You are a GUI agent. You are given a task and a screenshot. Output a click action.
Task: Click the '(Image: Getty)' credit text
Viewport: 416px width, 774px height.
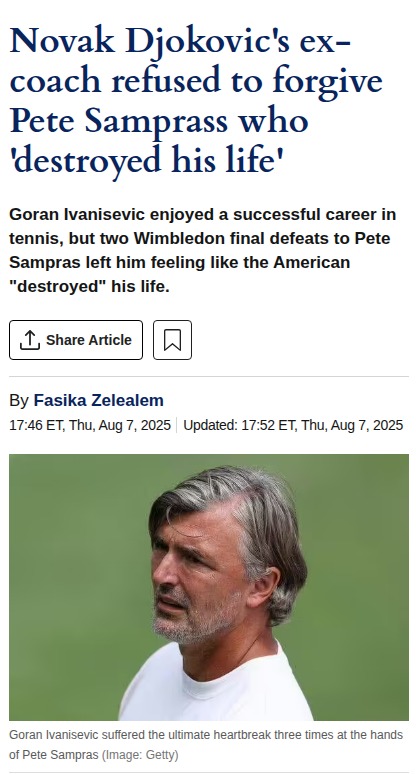(140, 755)
